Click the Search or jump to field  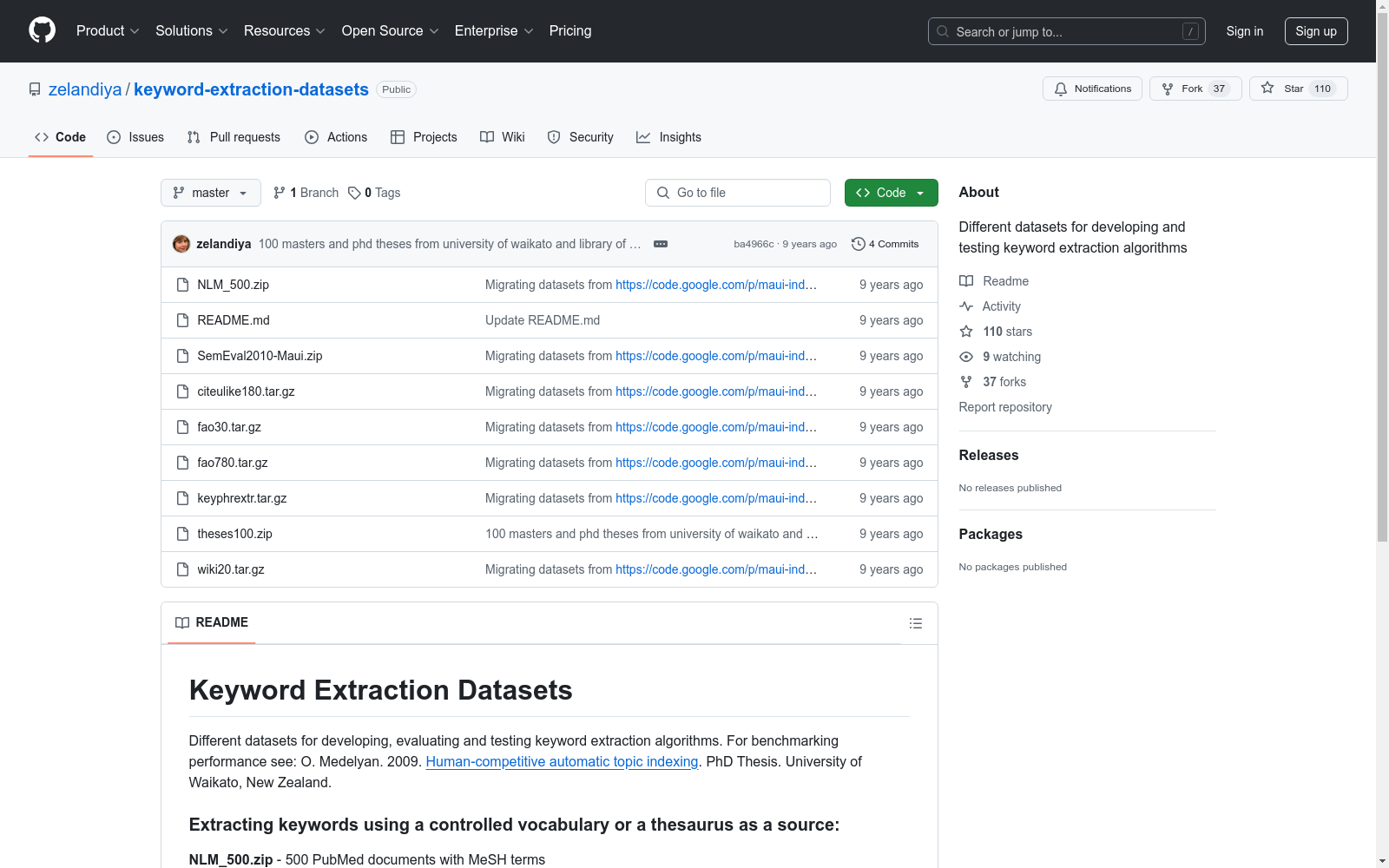tap(1067, 31)
